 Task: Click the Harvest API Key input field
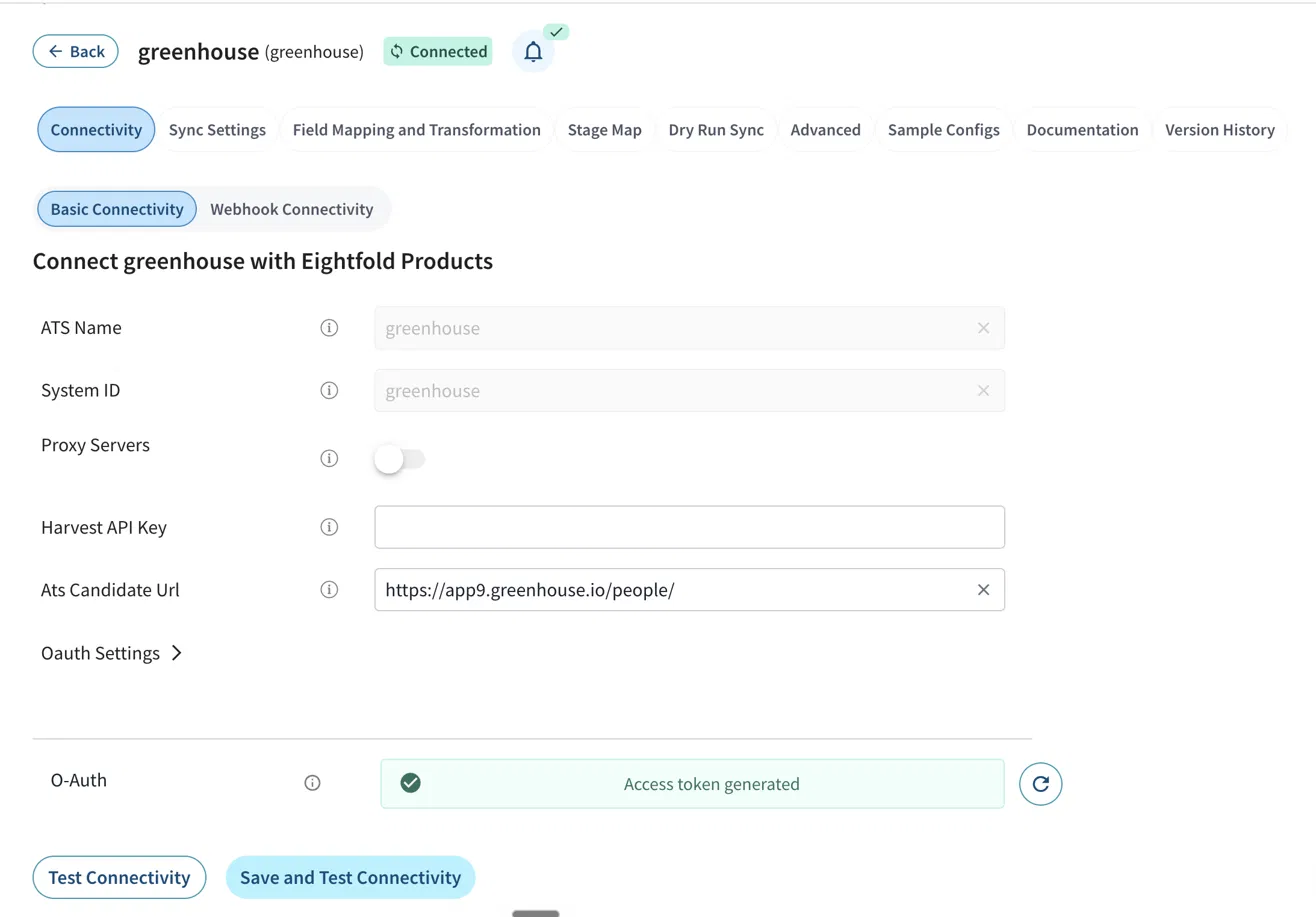689,527
